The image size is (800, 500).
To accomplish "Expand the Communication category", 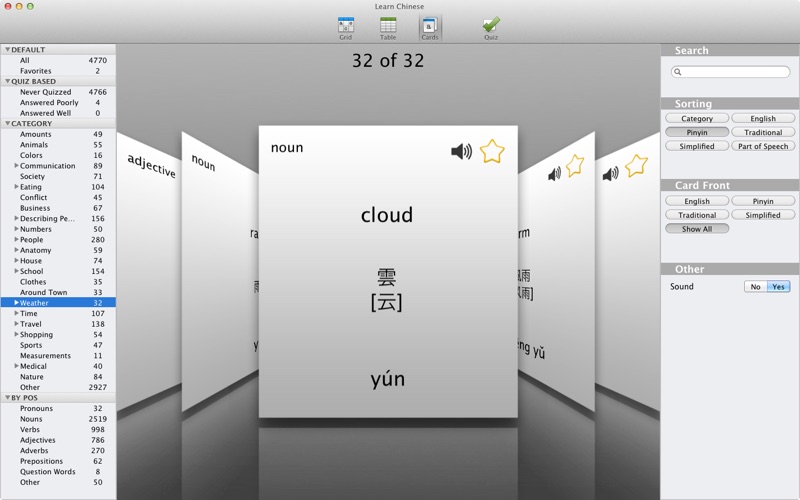I will tap(16, 166).
